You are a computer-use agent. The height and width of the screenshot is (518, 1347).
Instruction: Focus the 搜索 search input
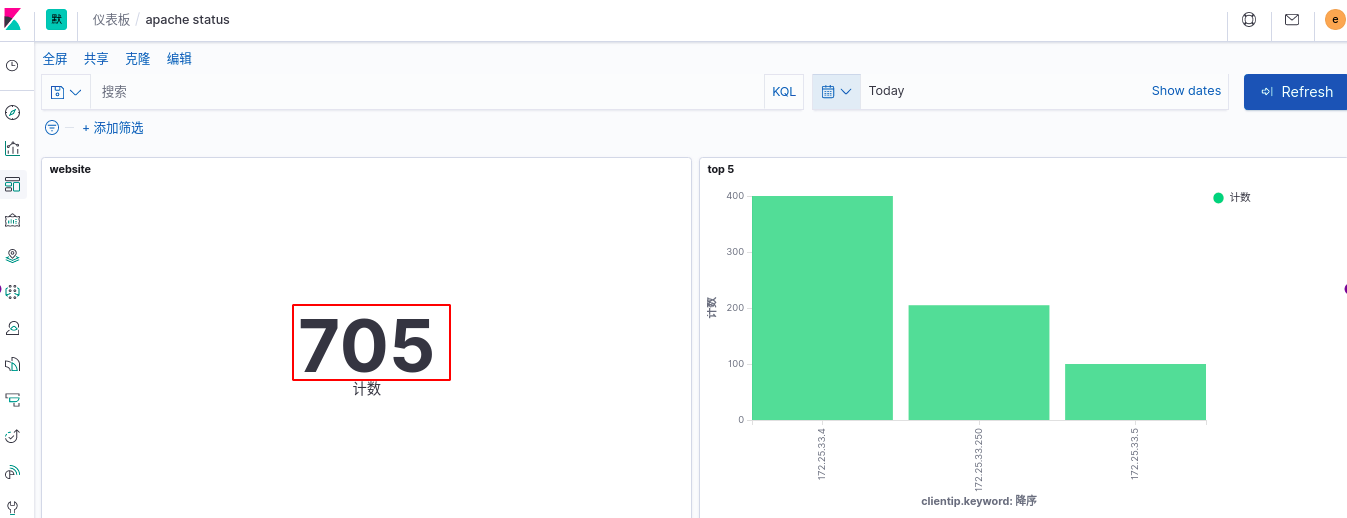(x=427, y=91)
